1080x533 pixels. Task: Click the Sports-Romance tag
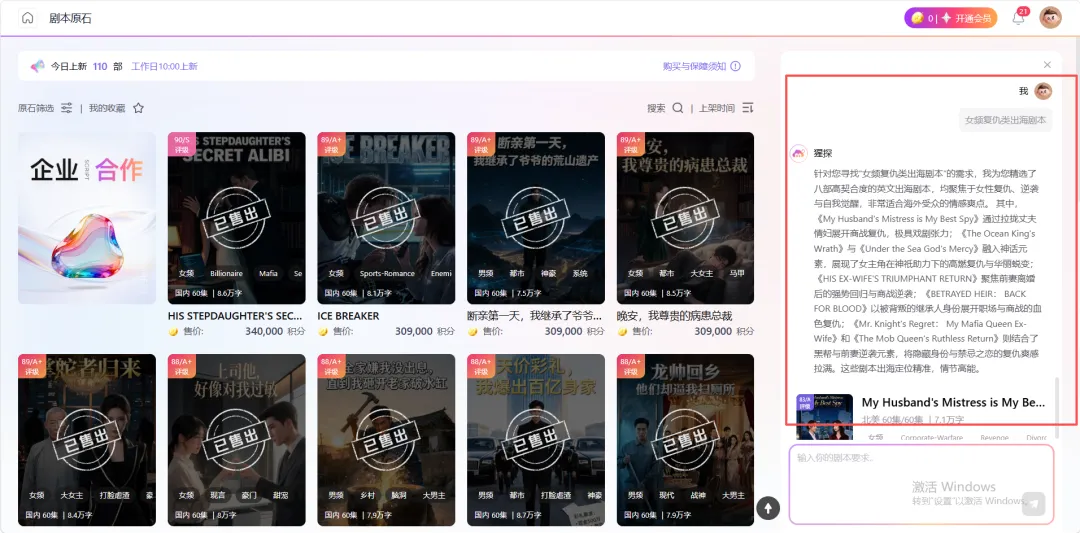[387, 273]
